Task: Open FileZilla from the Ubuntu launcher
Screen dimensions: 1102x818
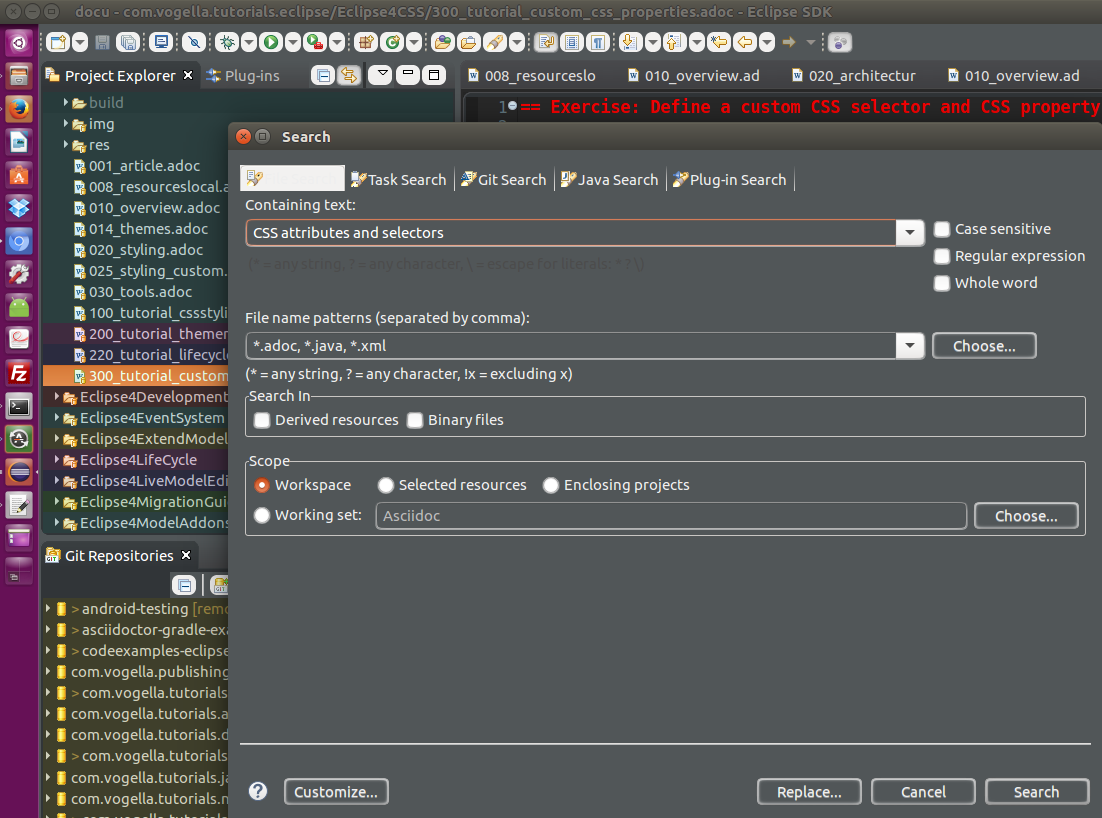Action: point(19,372)
